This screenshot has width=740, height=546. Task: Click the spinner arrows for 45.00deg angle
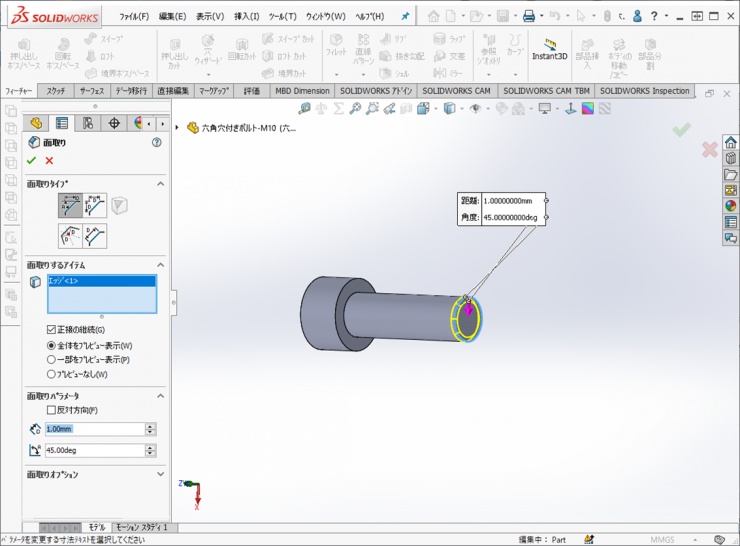coord(150,451)
